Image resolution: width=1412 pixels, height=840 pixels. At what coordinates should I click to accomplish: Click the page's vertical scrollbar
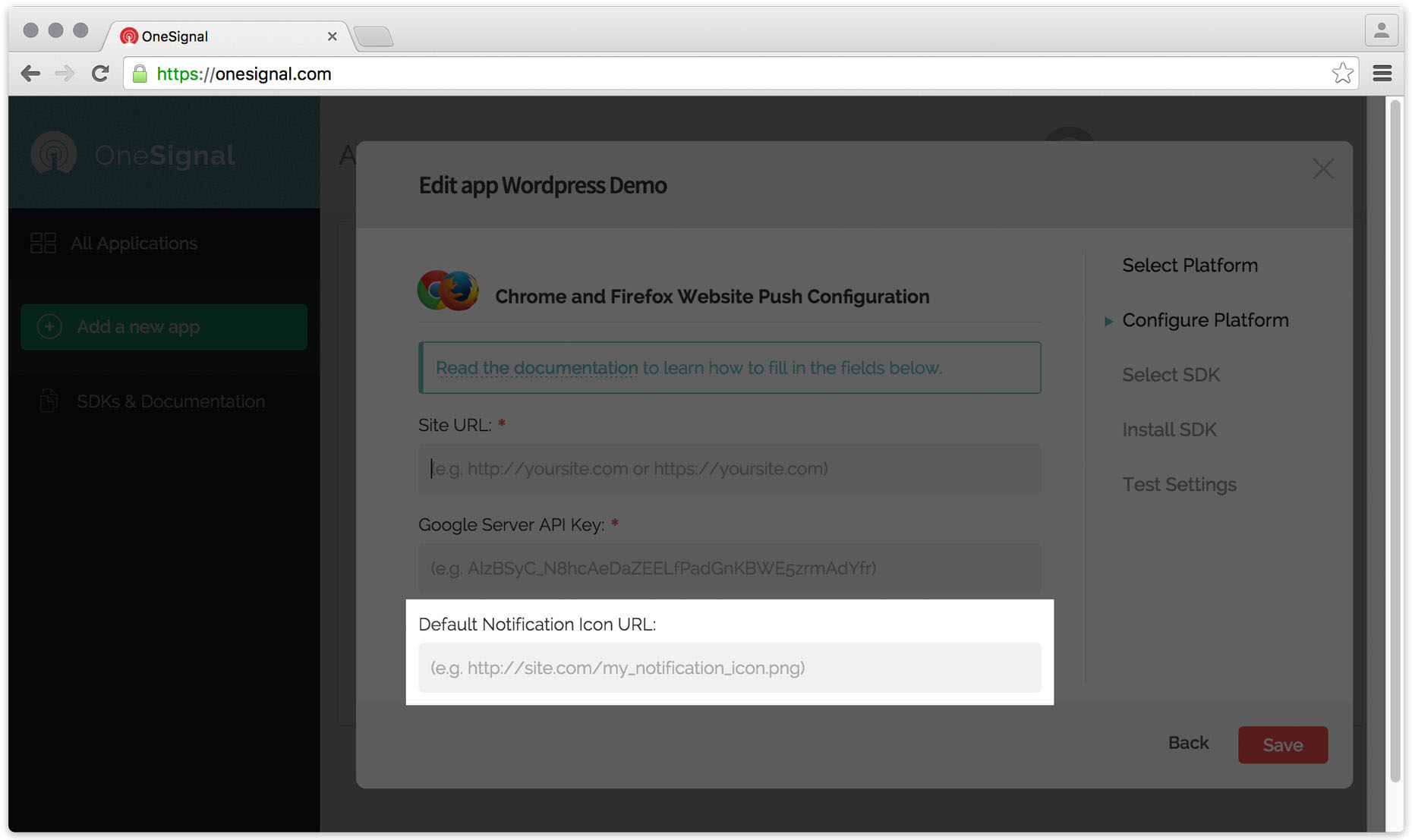[x=1395, y=440]
